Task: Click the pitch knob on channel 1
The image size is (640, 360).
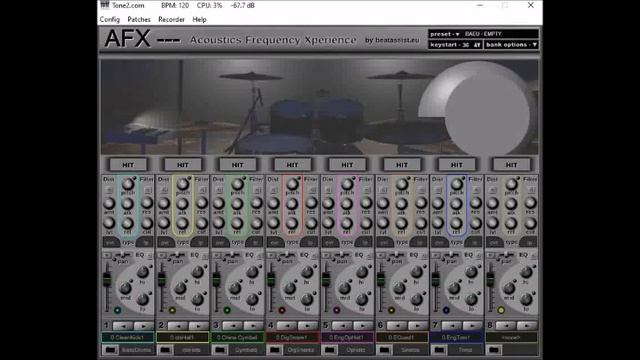Action: (x=128, y=184)
